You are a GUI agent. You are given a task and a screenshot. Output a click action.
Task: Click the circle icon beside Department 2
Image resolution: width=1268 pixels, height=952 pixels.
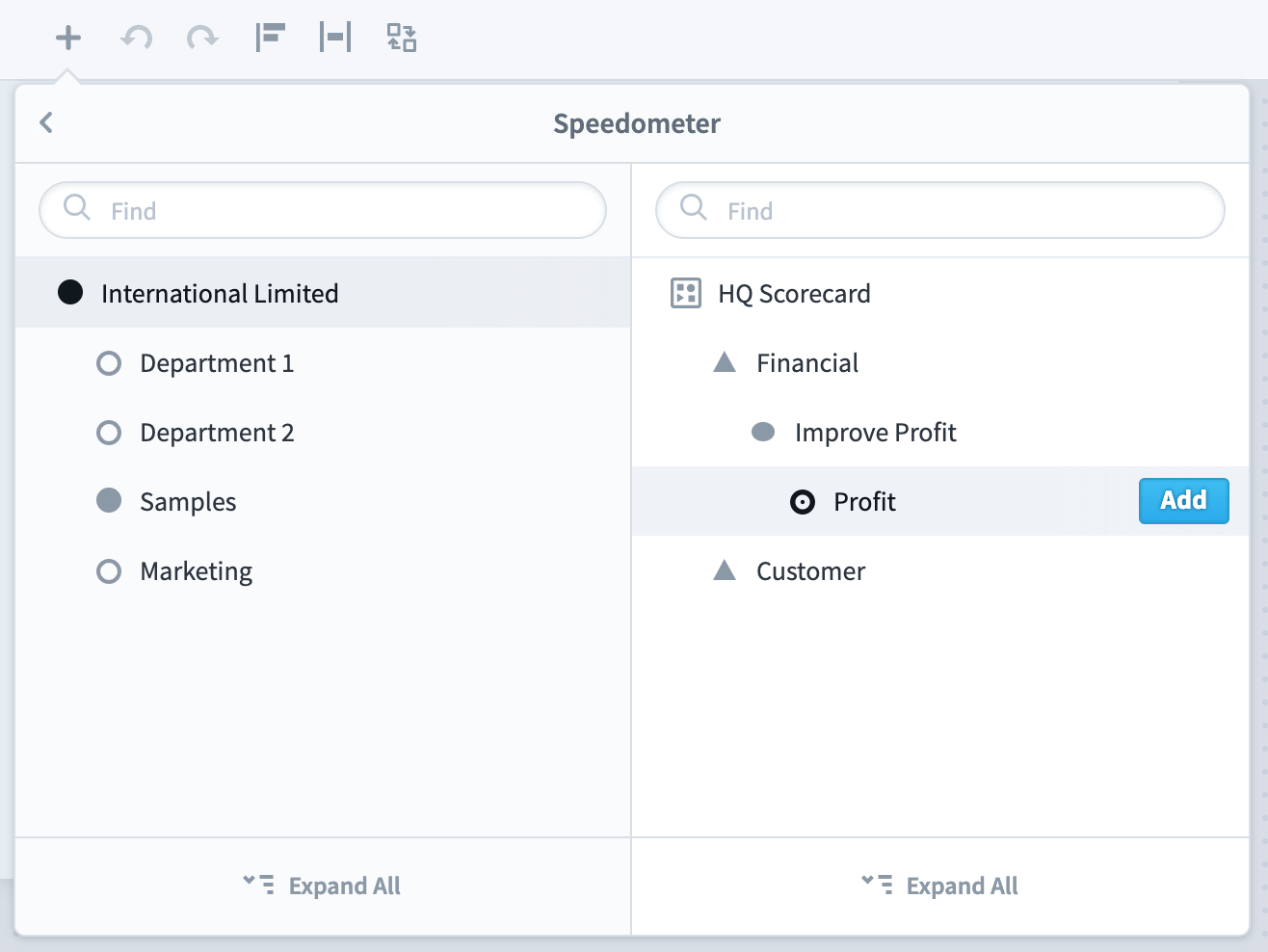pos(109,433)
